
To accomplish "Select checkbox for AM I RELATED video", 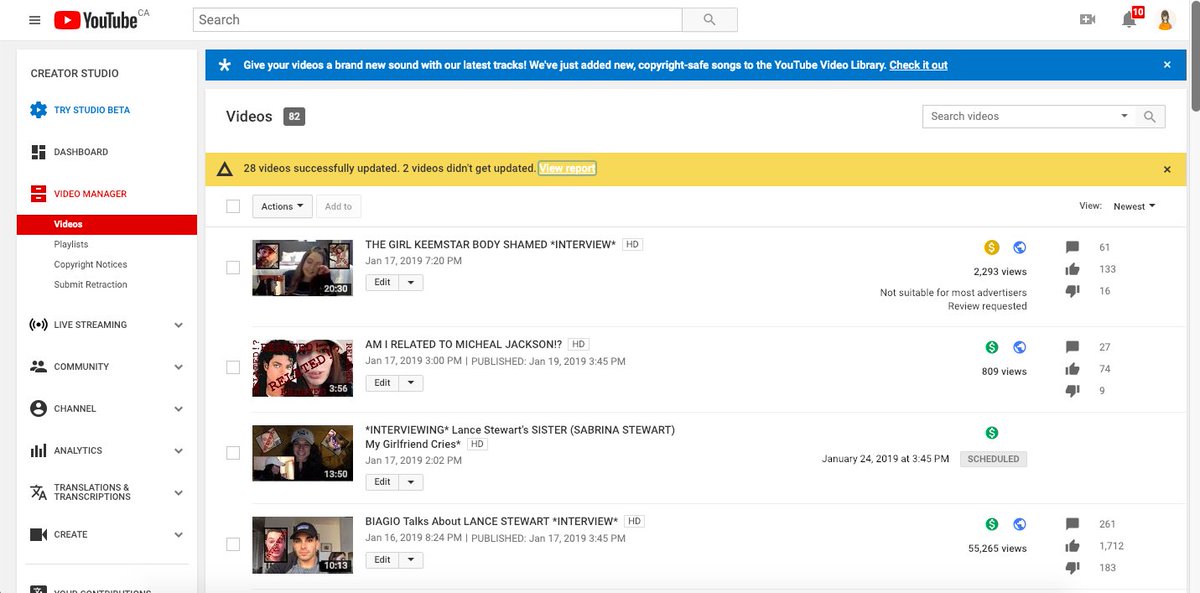I will (x=233, y=367).
